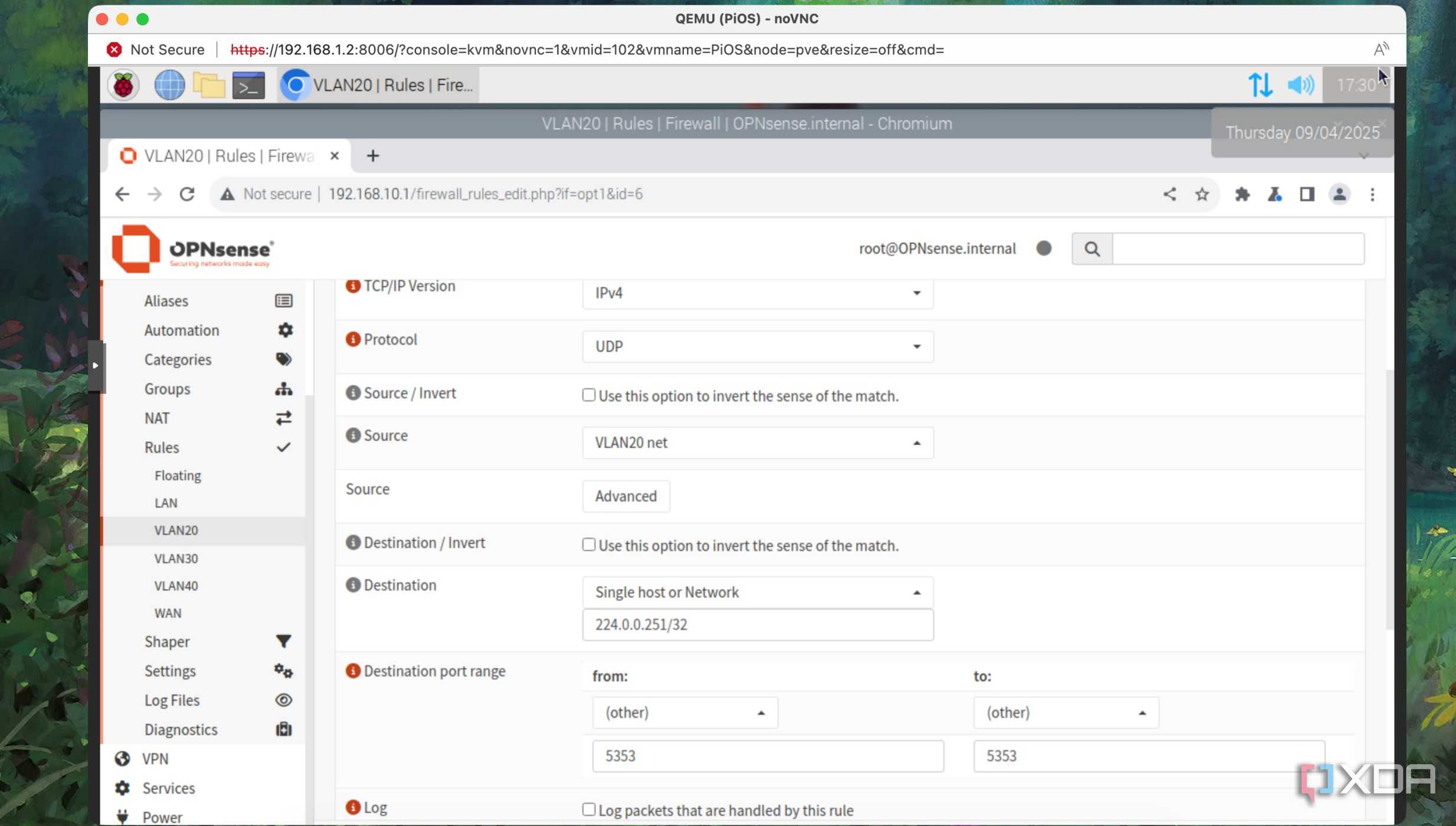Open the Source VLAN20 net dropdown
The width and height of the screenshot is (1456, 826).
coord(757,442)
